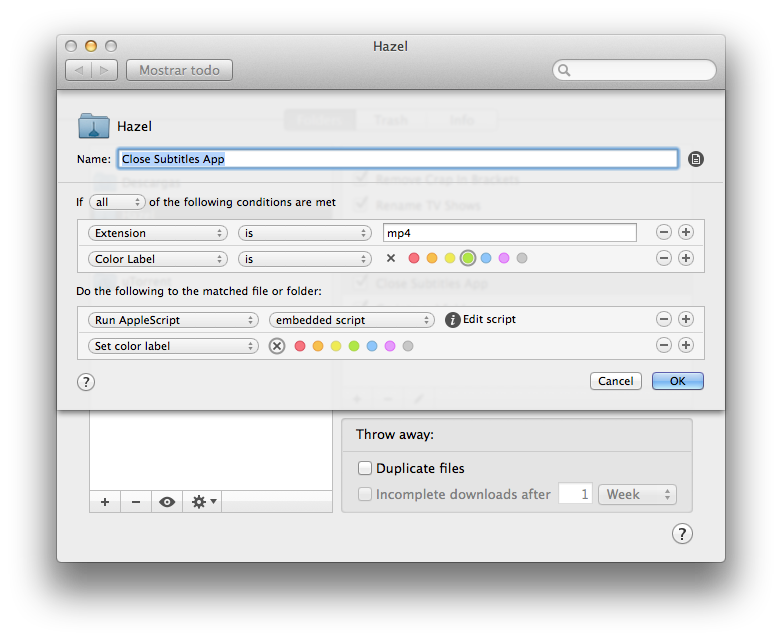Set the orange color label in the action row
Viewport: 782px width, 641px height.
pos(318,346)
